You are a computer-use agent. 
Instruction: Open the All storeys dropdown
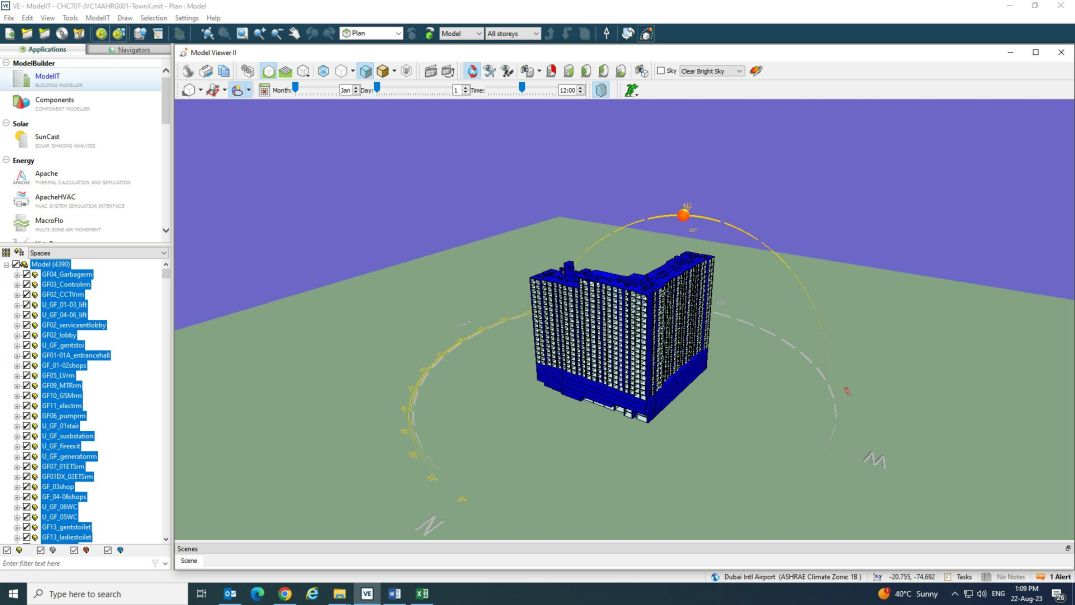pos(512,34)
